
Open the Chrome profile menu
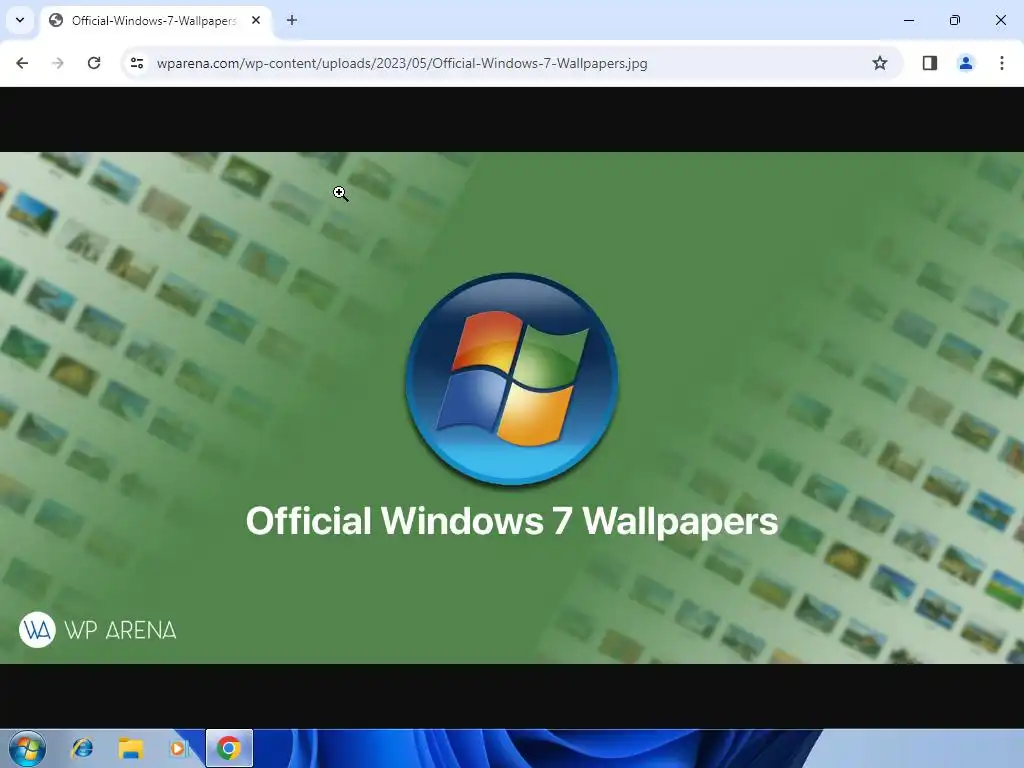[965, 63]
